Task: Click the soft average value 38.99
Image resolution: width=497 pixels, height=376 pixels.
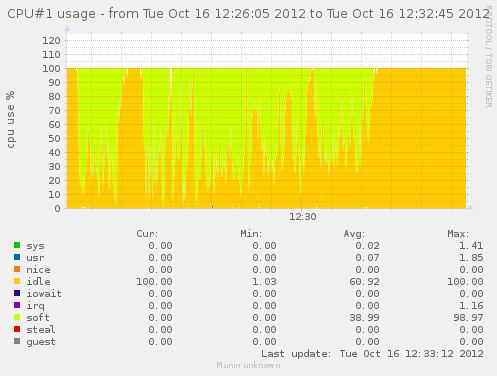Action: click(364, 318)
